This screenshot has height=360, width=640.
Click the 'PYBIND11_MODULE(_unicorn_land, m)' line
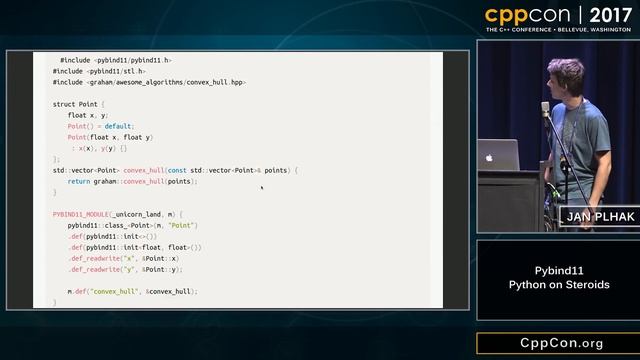pyautogui.click(x=118, y=214)
